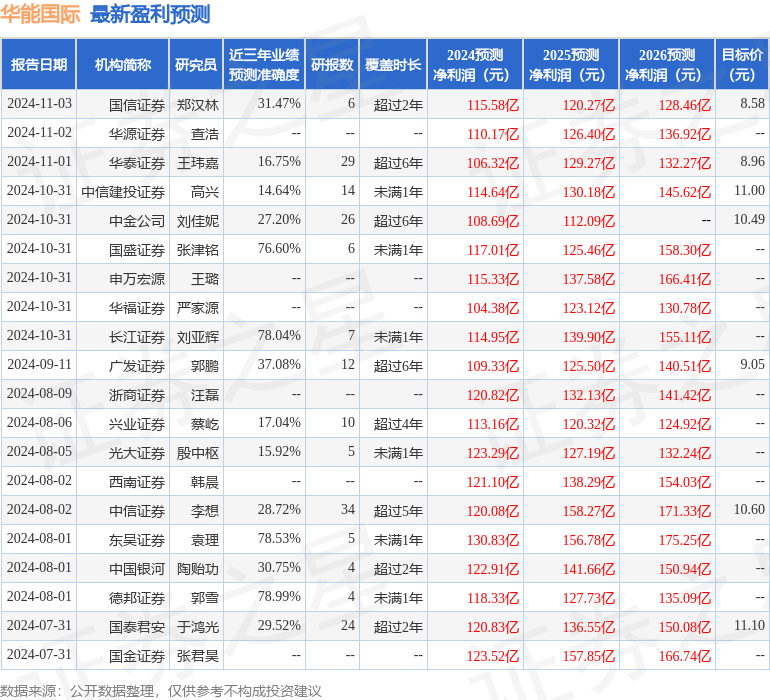770x700 pixels.
Task: Click the 目标价 column header
Action: click(x=742, y=65)
